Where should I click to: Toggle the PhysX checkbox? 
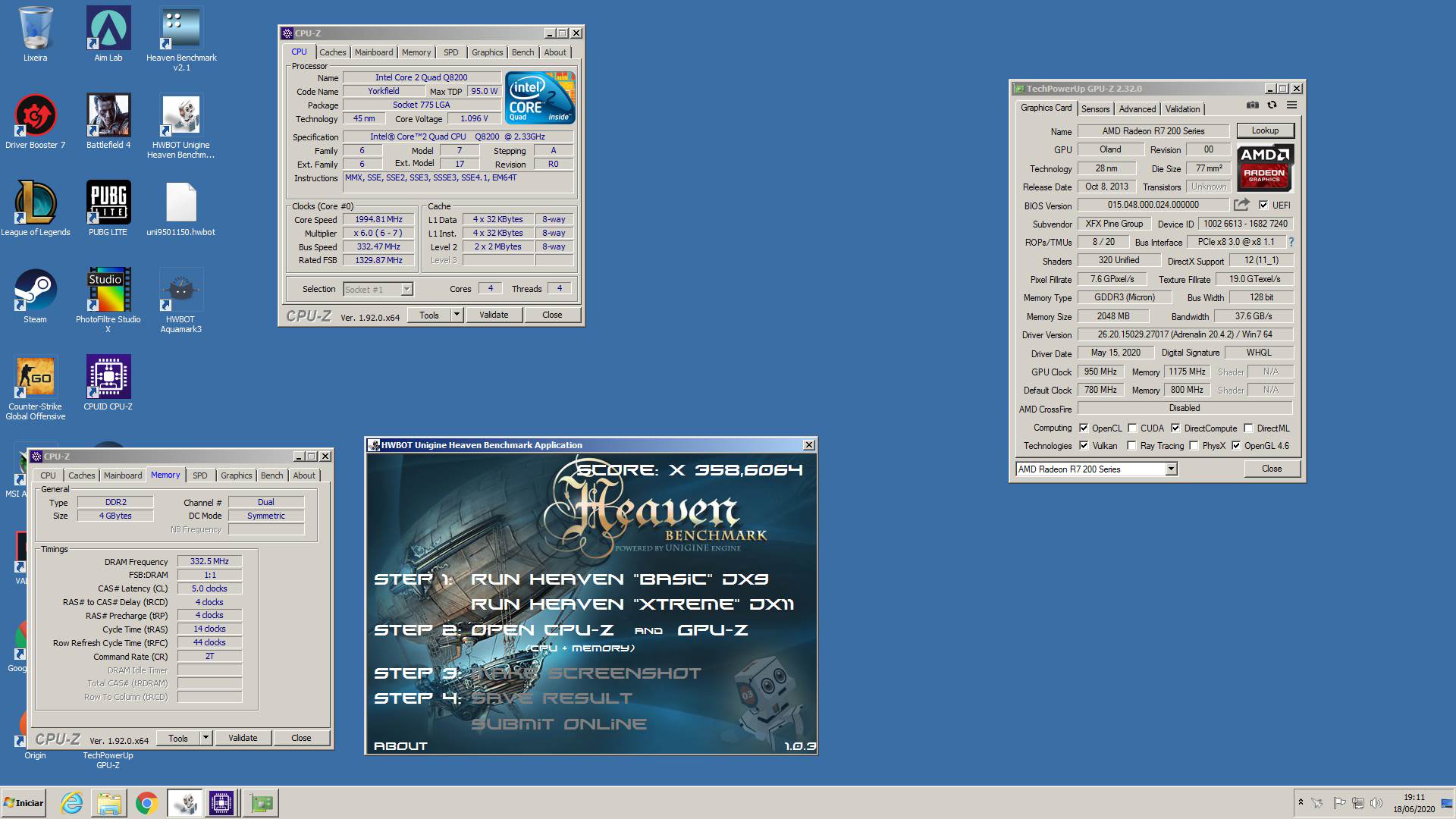point(1194,445)
